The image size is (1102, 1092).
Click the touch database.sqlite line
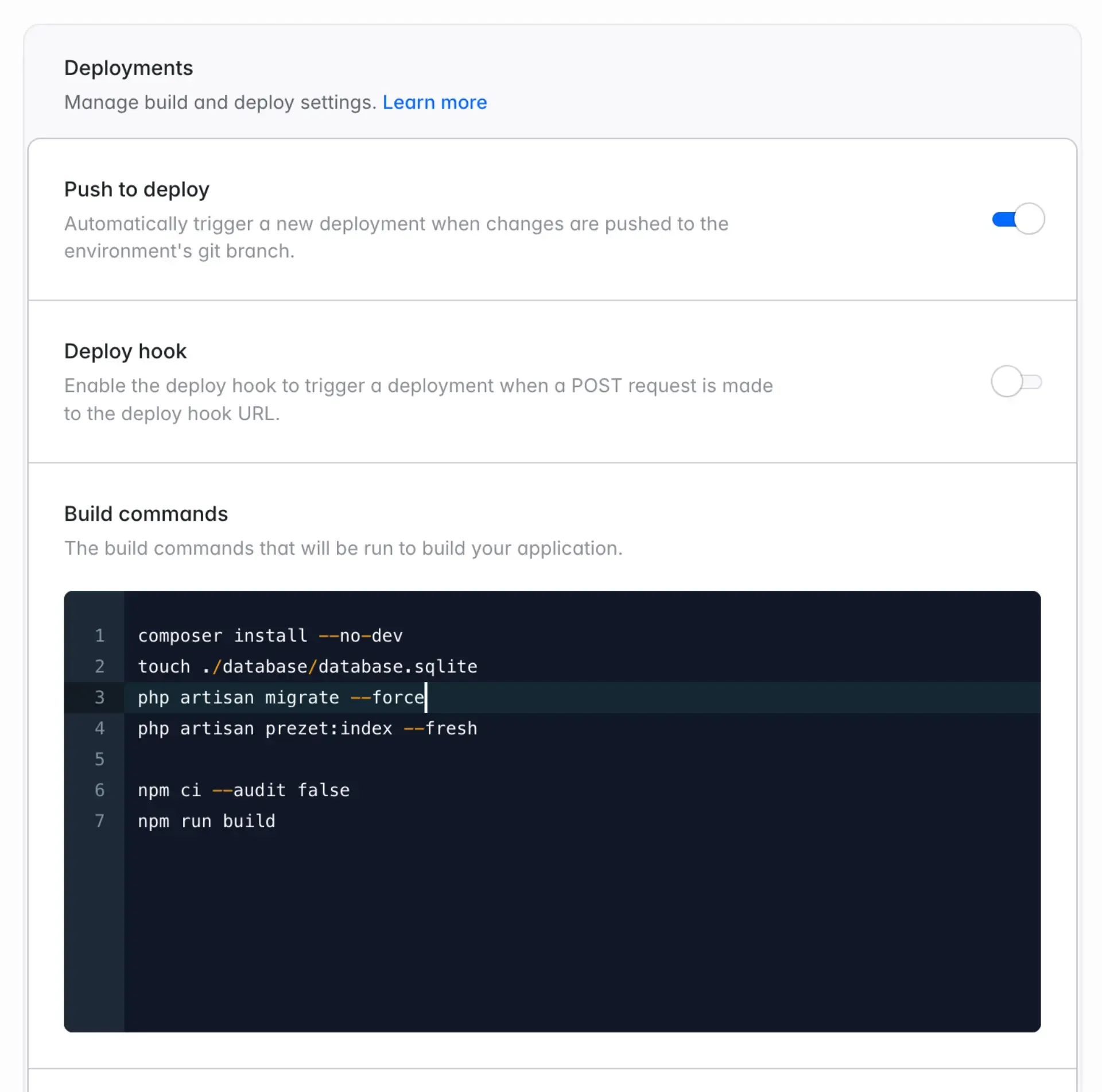click(307, 667)
